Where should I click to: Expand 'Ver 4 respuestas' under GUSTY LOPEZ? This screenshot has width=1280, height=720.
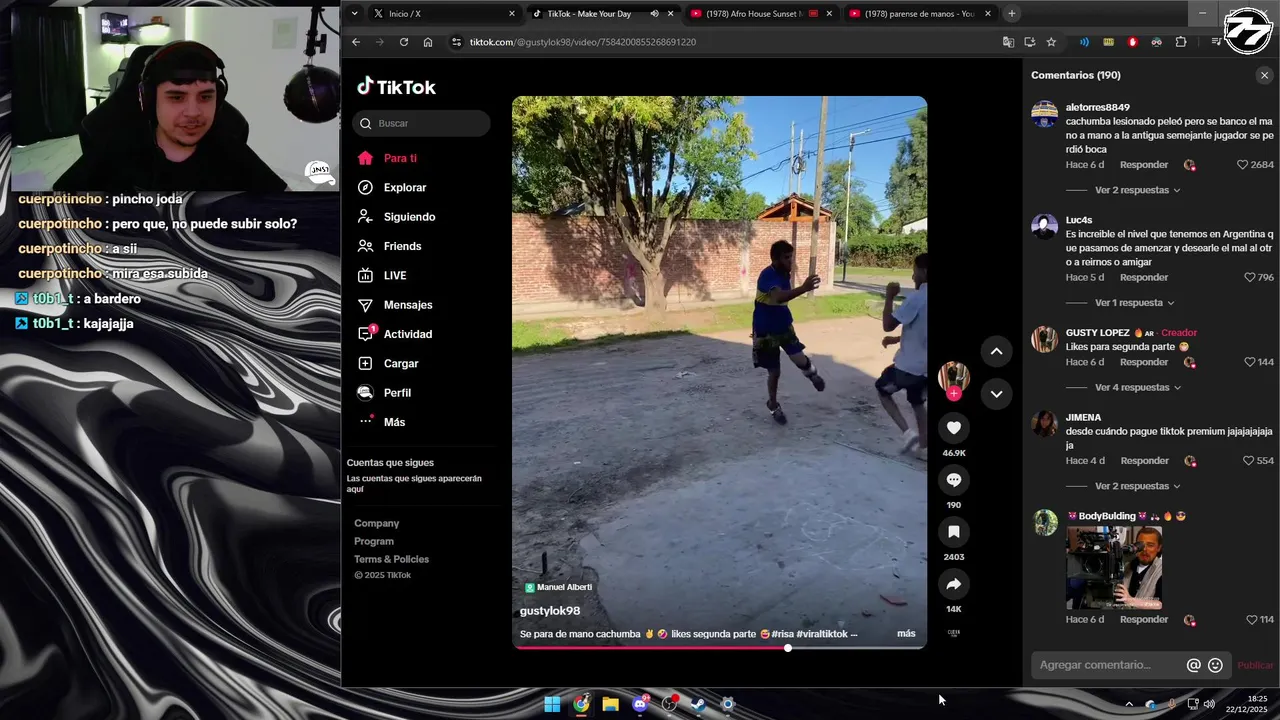click(1137, 387)
